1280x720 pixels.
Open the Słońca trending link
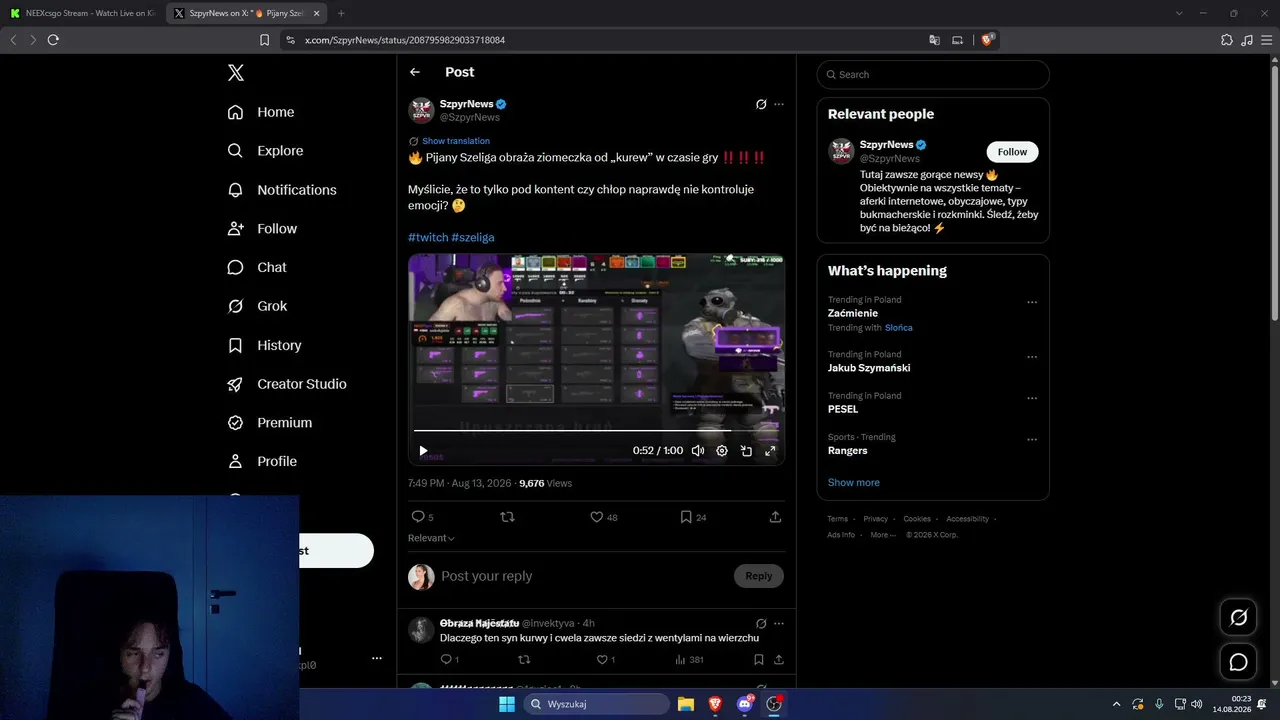pos(899,328)
